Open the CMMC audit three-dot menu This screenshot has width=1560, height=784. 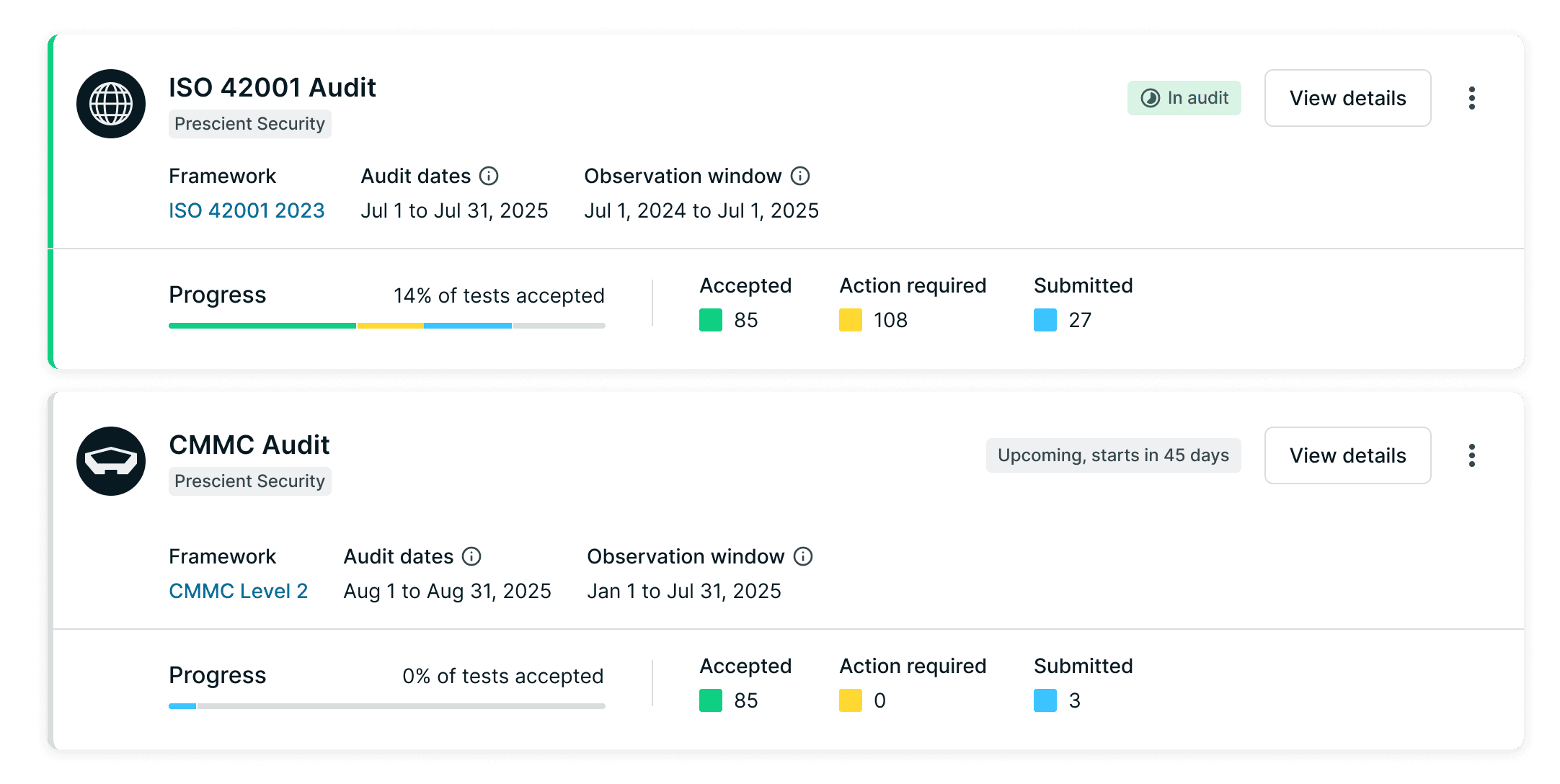click(x=1471, y=455)
